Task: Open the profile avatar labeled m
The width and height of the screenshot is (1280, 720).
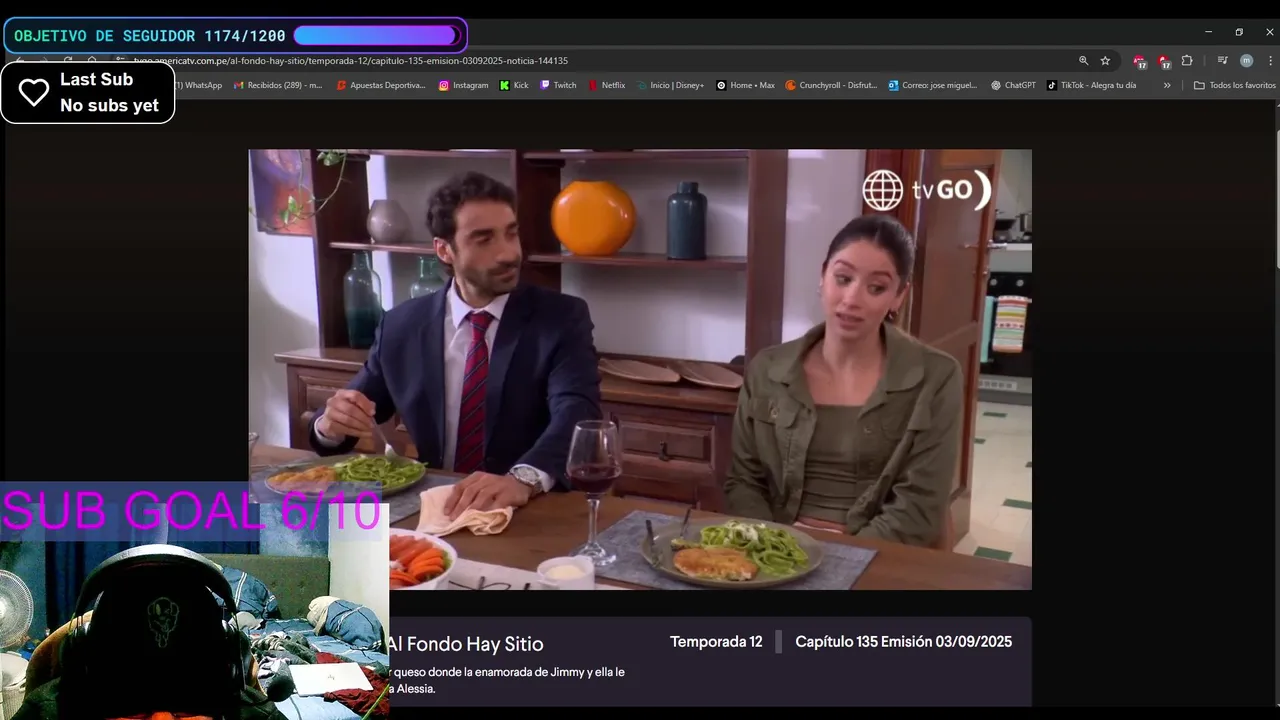Action: [x=1246, y=61]
